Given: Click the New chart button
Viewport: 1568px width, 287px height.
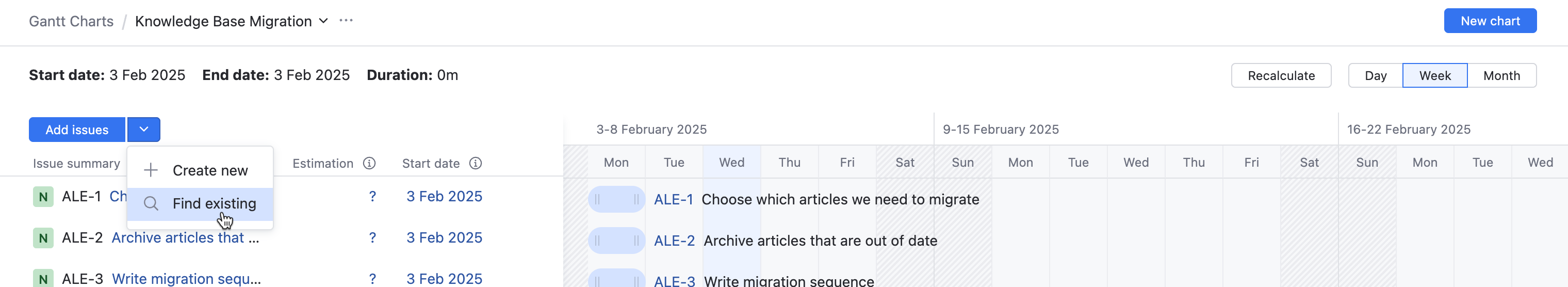Looking at the screenshot, I should [x=1490, y=21].
